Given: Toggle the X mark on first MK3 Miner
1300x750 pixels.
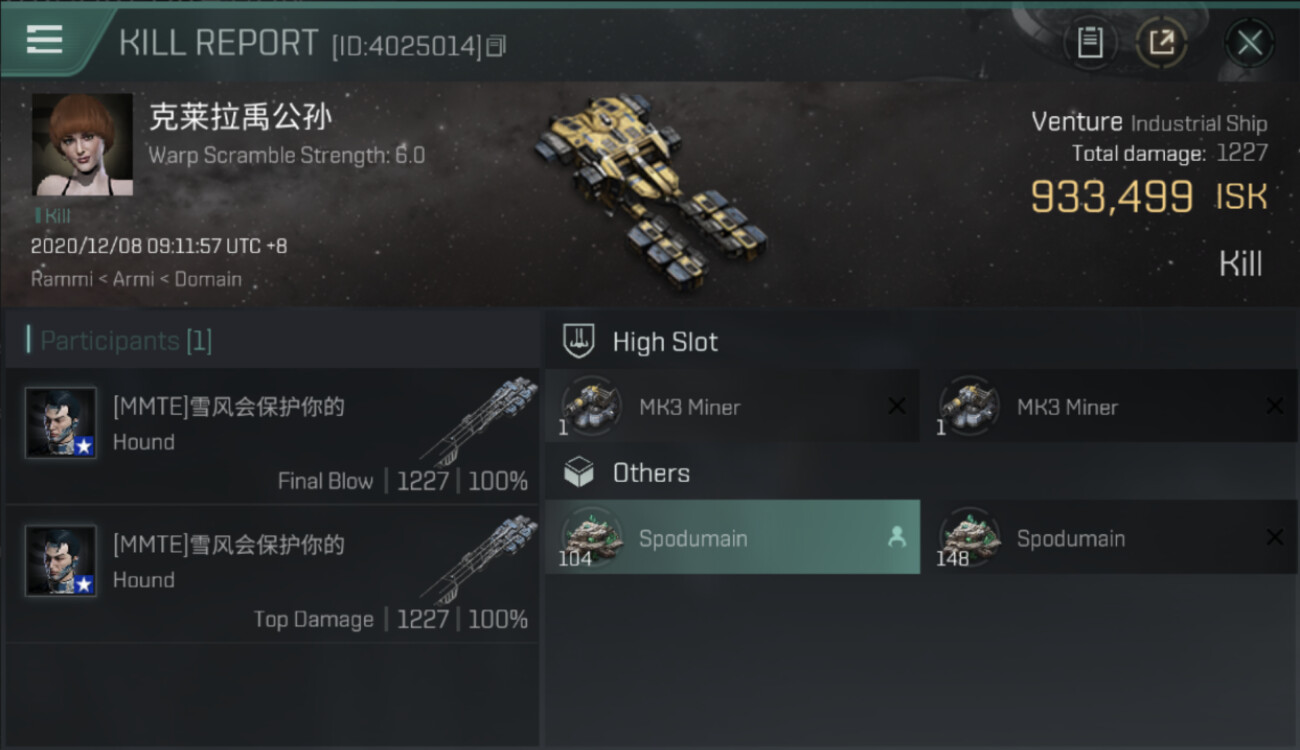Looking at the screenshot, I should pyautogui.click(x=897, y=406).
